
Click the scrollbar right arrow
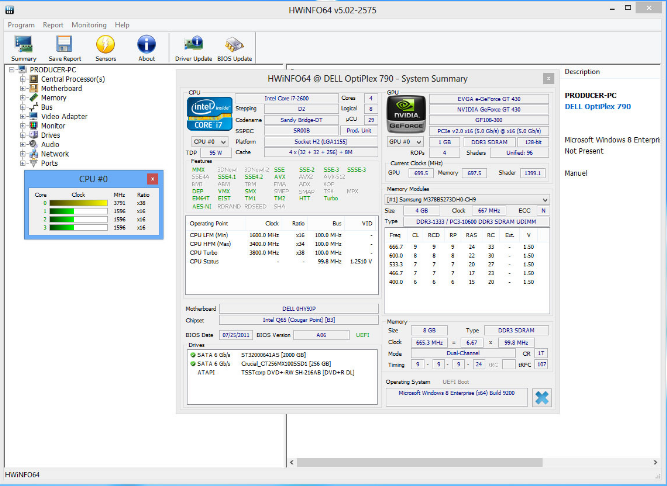(655, 462)
